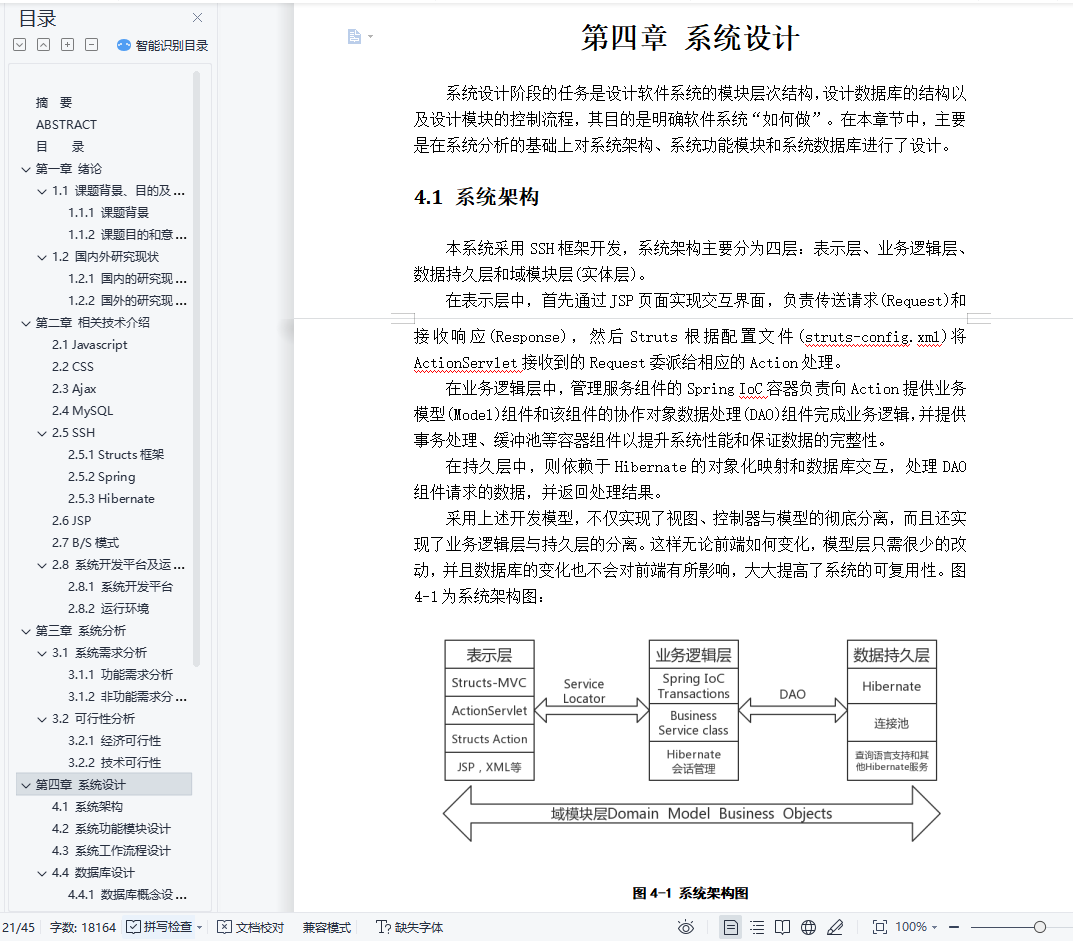Switch to reading mode book icon

point(782,927)
